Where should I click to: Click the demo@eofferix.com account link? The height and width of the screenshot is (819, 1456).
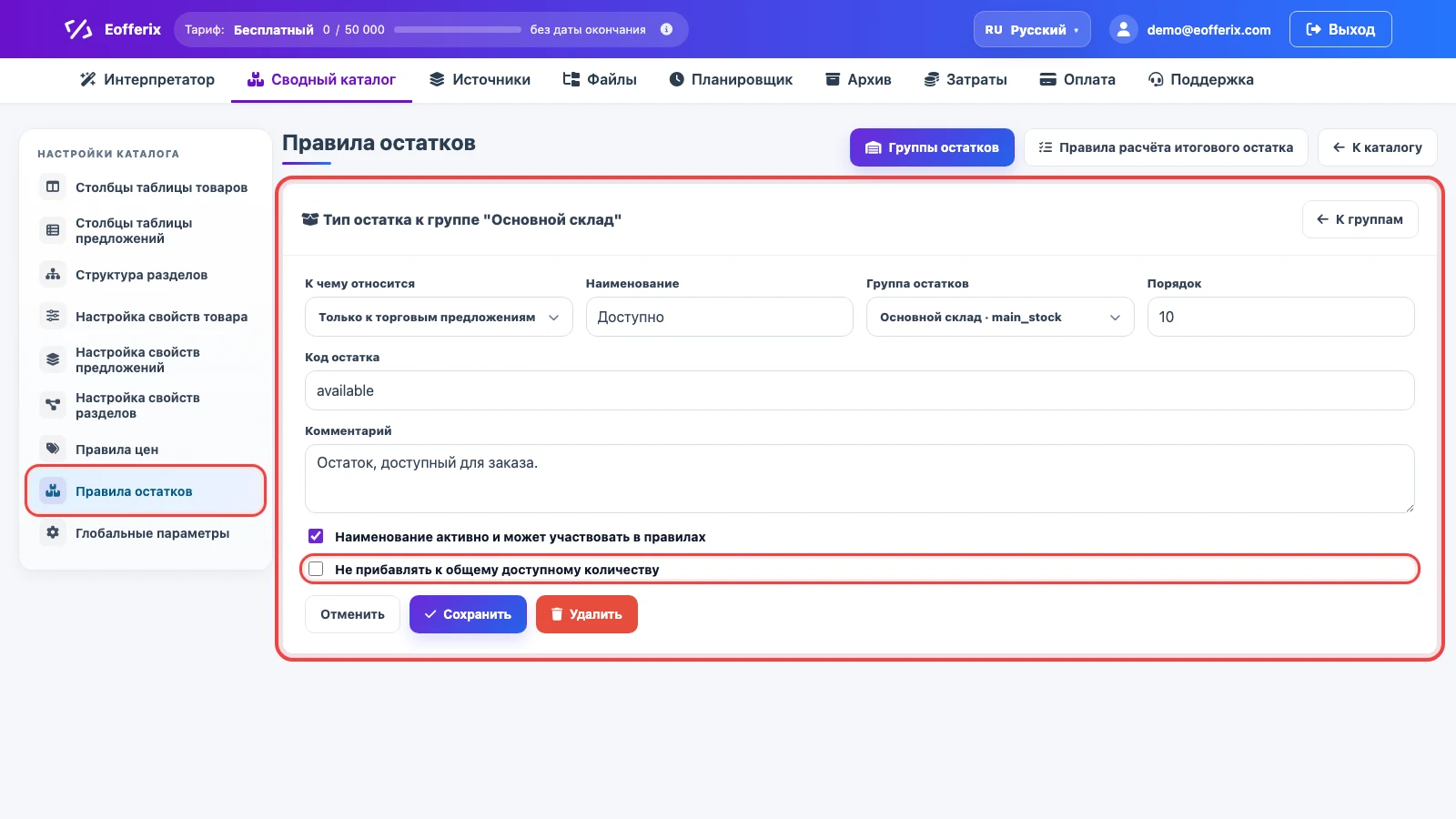pyautogui.click(x=1208, y=29)
